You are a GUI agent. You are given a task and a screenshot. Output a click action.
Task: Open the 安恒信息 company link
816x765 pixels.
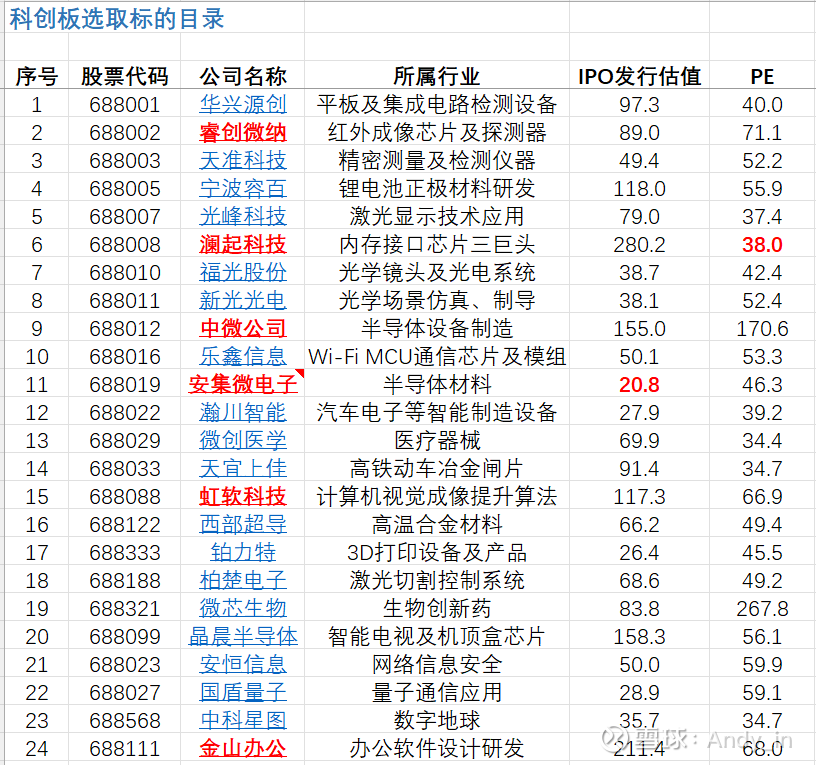(x=243, y=665)
